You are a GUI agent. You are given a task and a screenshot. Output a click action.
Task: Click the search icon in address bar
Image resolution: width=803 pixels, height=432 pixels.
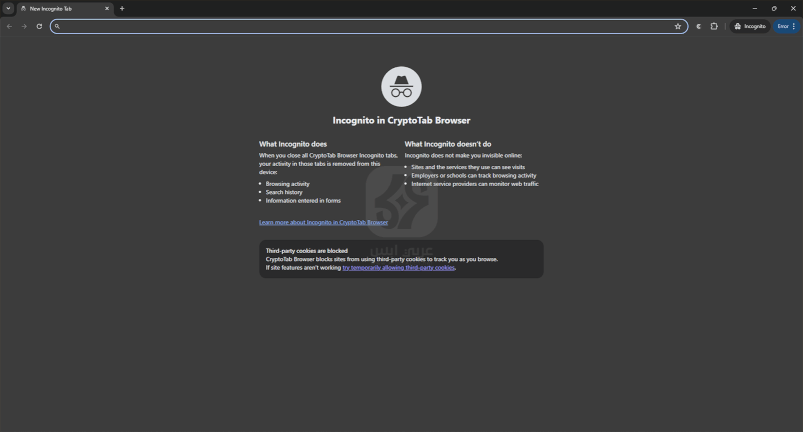pos(57,26)
